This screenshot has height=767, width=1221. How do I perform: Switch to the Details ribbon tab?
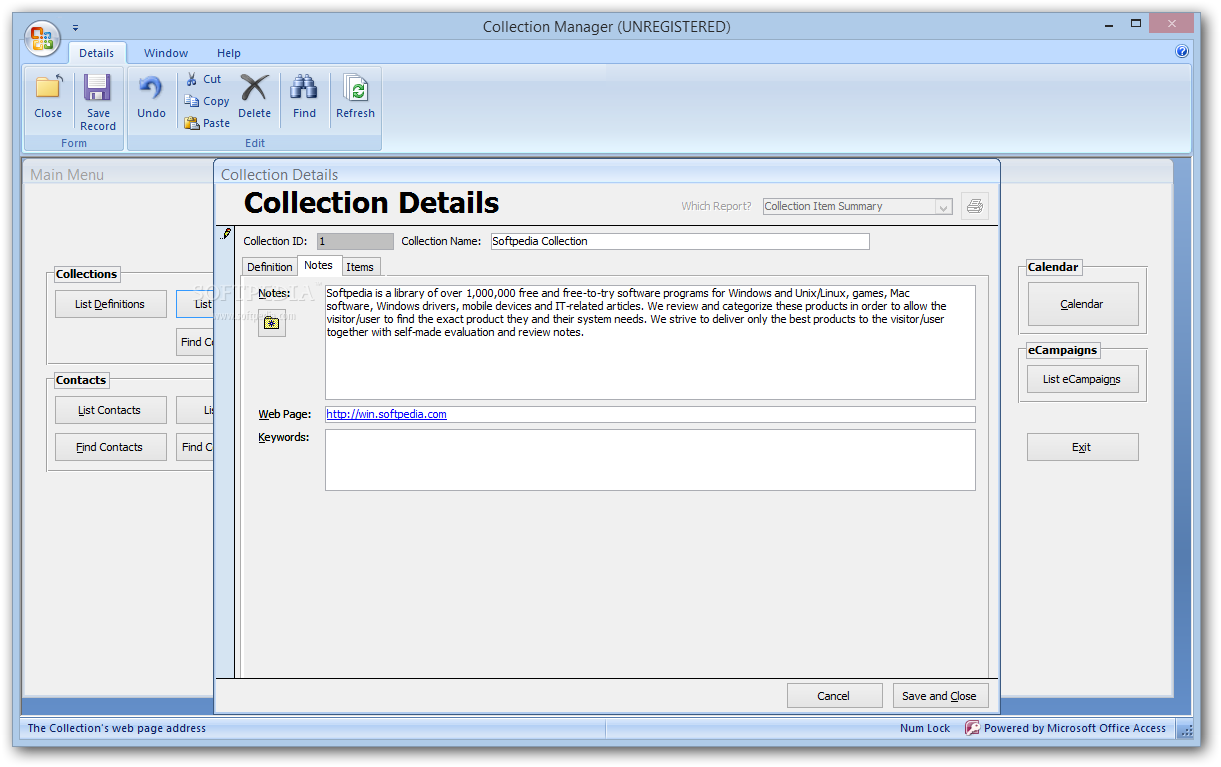[97, 53]
